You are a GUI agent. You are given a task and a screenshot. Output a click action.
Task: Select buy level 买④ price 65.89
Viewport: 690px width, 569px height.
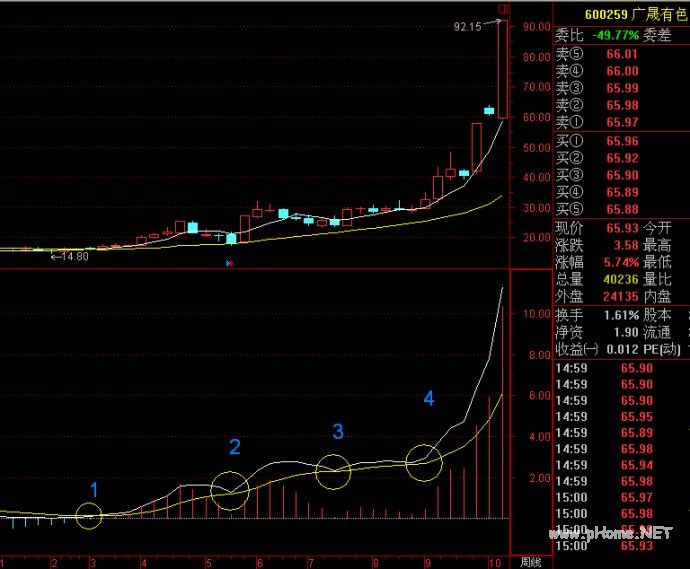click(622, 192)
